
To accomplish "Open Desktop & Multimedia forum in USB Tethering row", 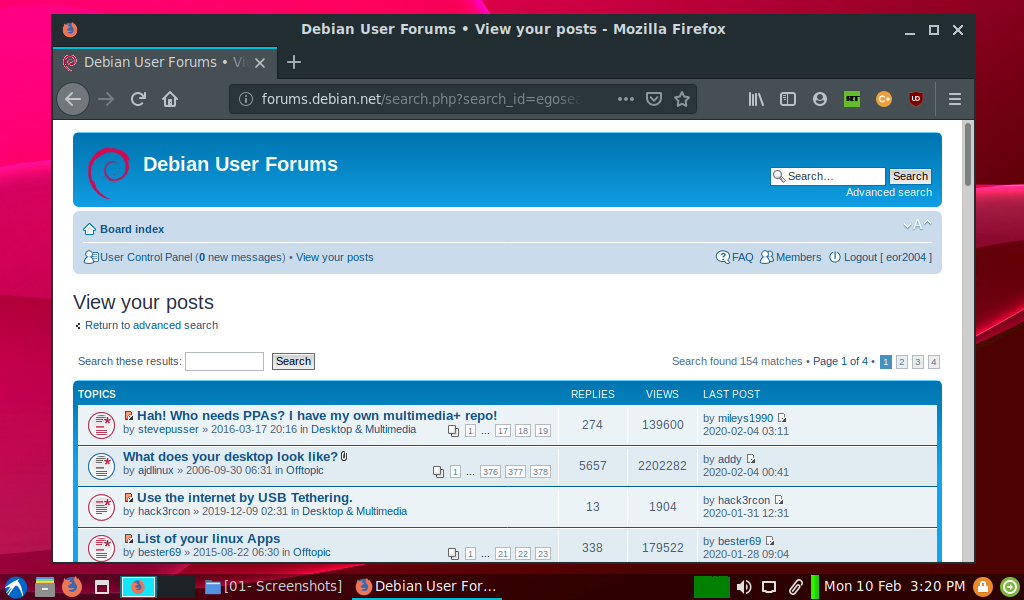I will pyautogui.click(x=355, y=511).
